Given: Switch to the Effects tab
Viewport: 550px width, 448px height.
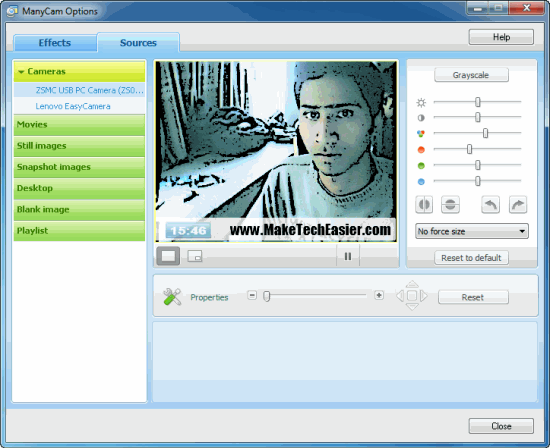Looking at the screenshot, I should (55, 43).
